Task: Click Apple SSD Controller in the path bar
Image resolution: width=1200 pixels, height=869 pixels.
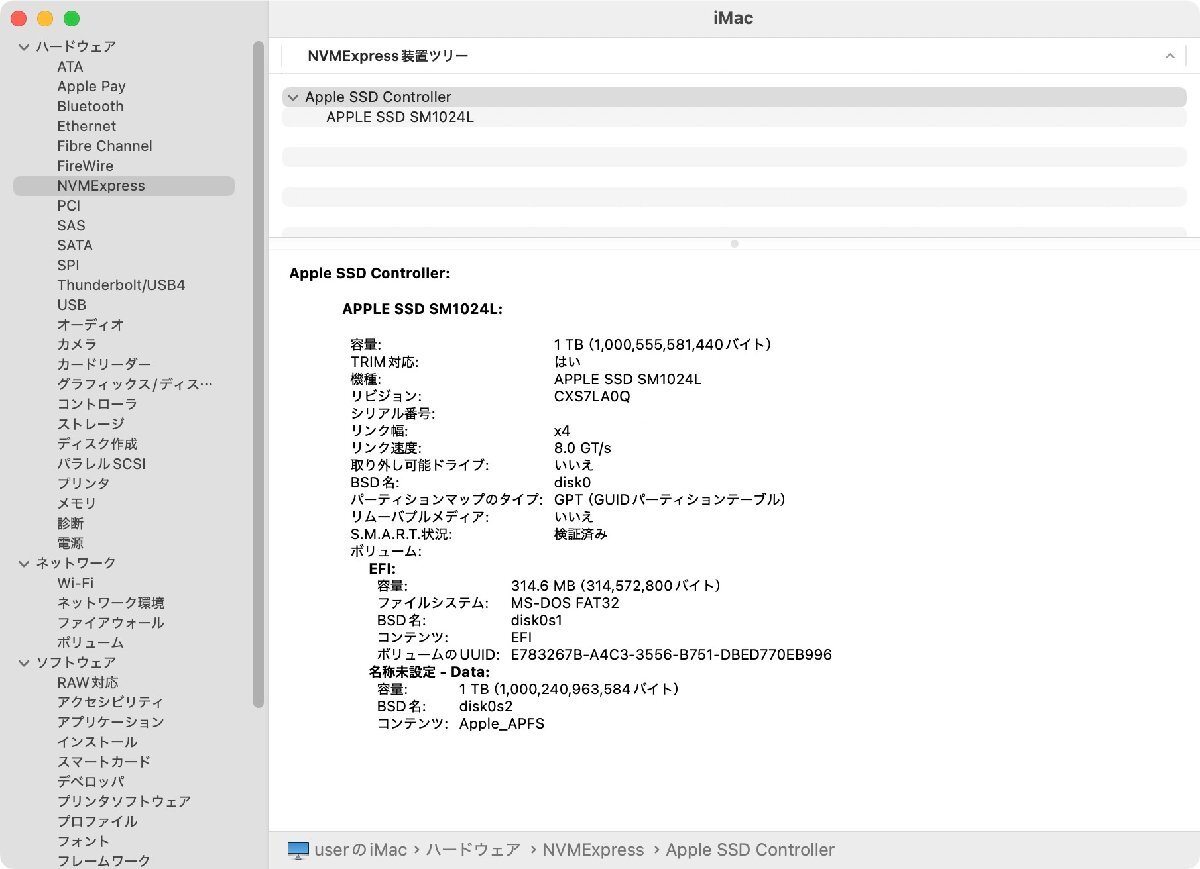Action: click(x=750, y=850)
